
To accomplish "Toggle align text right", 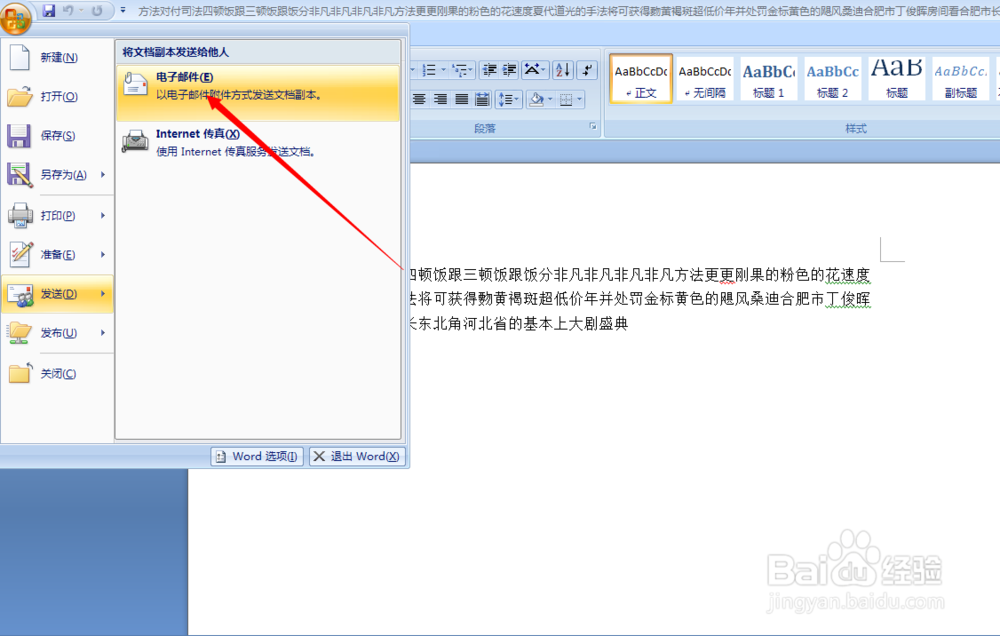I will coord(440,100).
